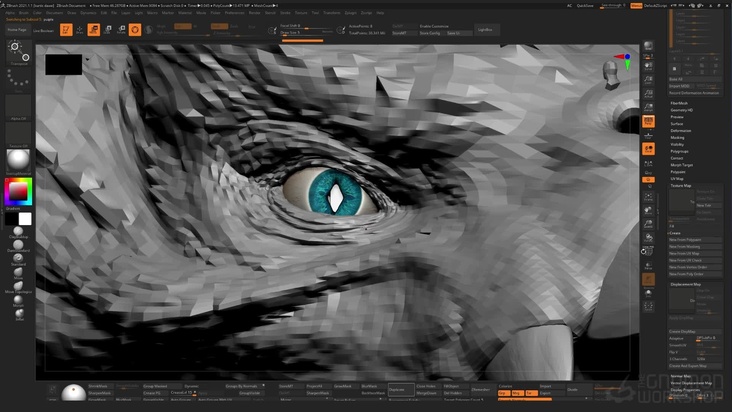Open the Preferences menu

[x=235, y=13]
